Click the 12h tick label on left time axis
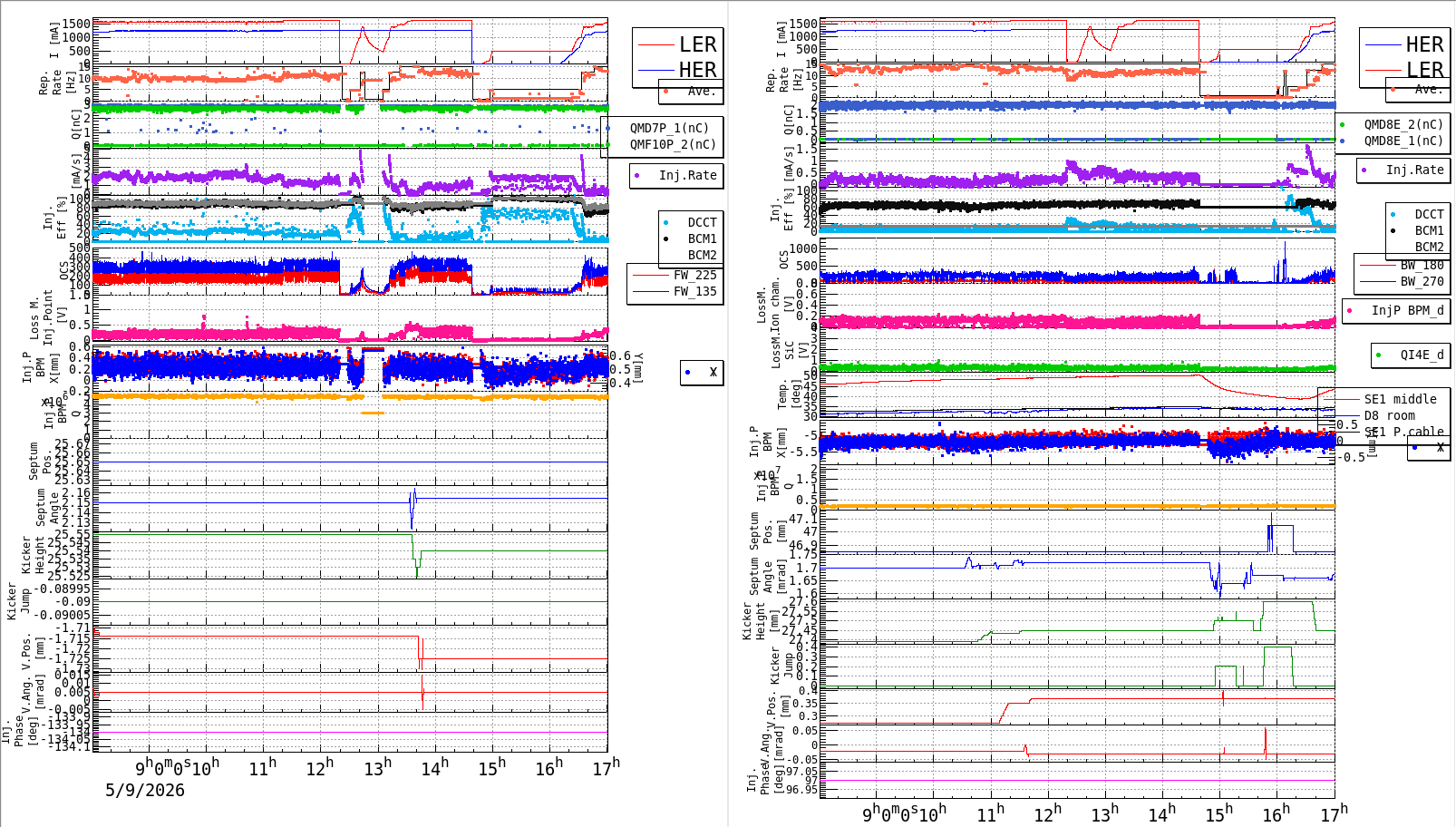 [x=320, y=767]
